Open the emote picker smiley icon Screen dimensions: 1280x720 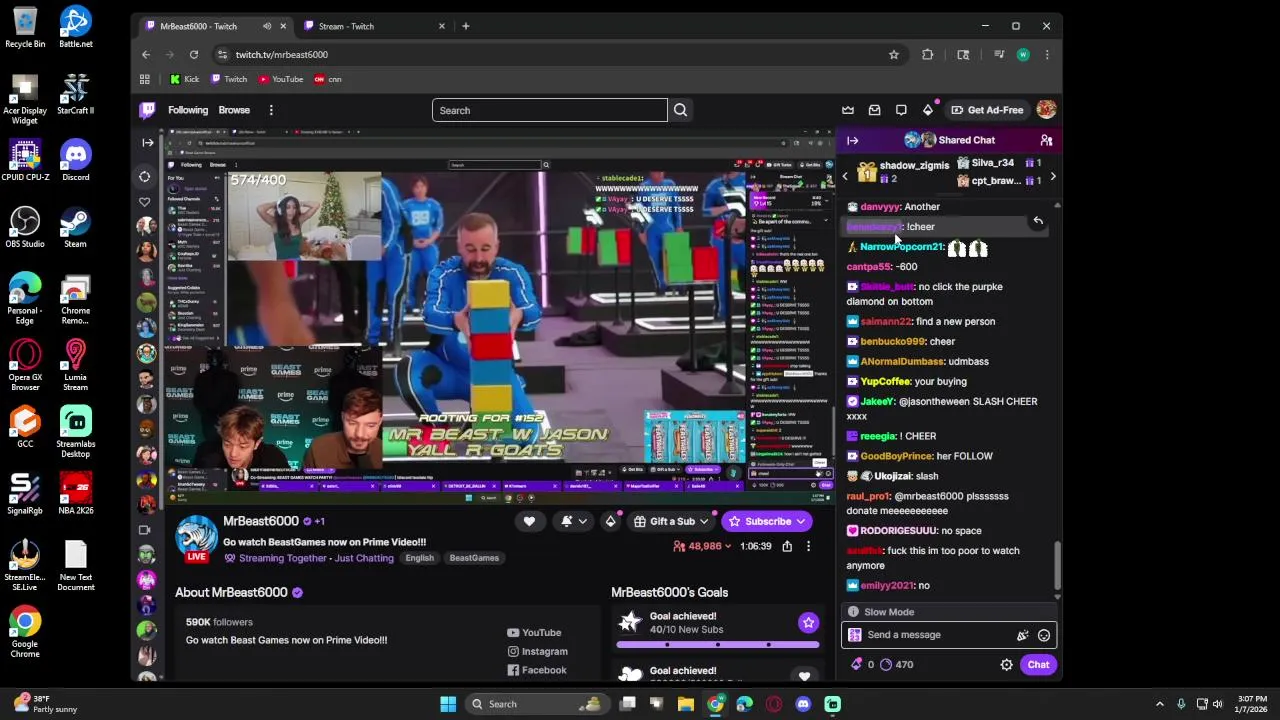pos(1044,635)
